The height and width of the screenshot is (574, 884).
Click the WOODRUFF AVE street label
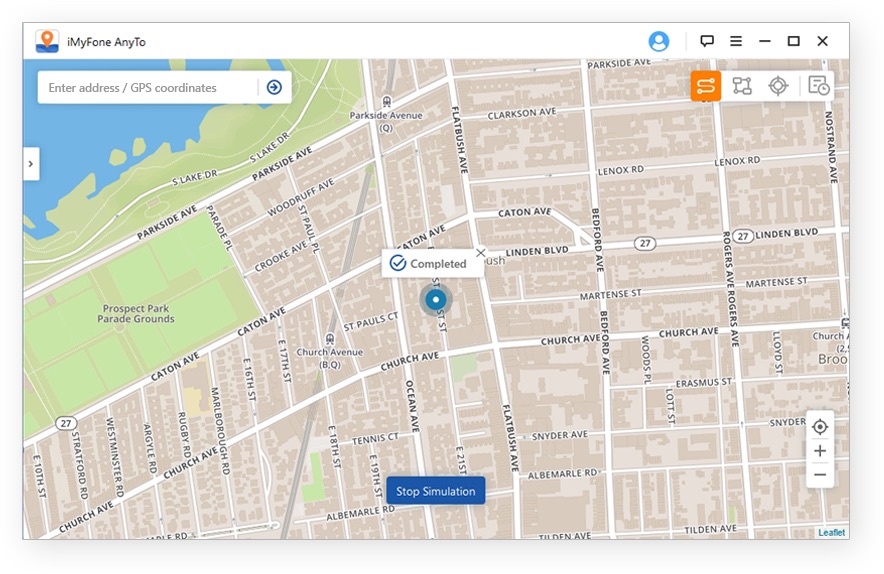click(300, 197)
